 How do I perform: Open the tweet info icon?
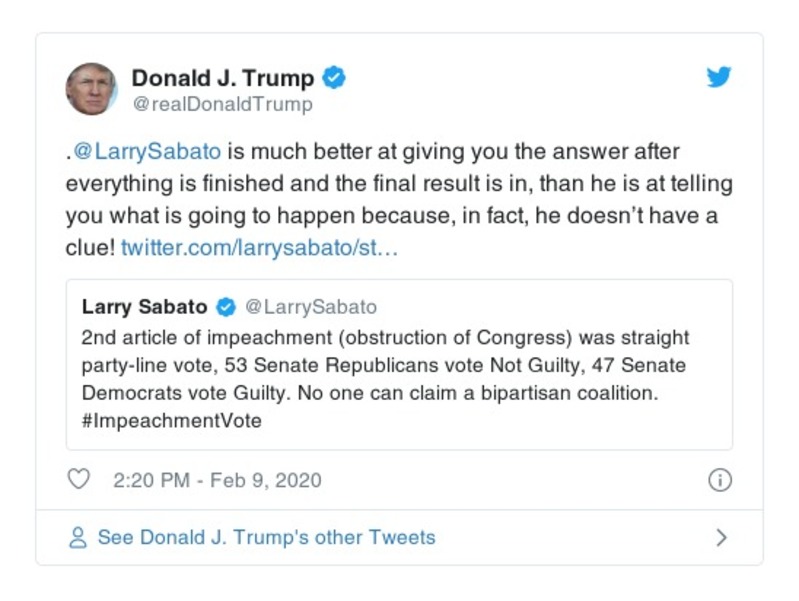(x=719, y=480)
